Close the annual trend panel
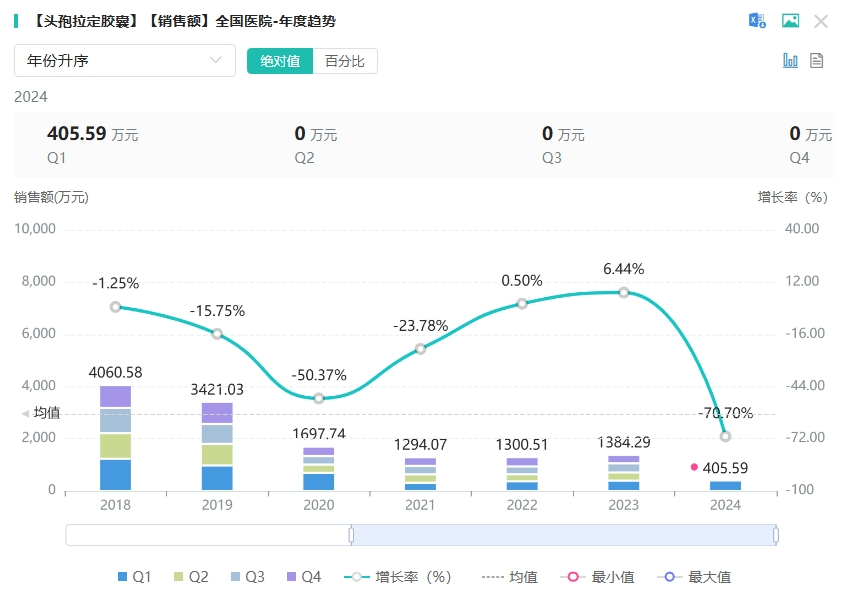Viewport: 848px width, 601px height. tap(821, 22)
